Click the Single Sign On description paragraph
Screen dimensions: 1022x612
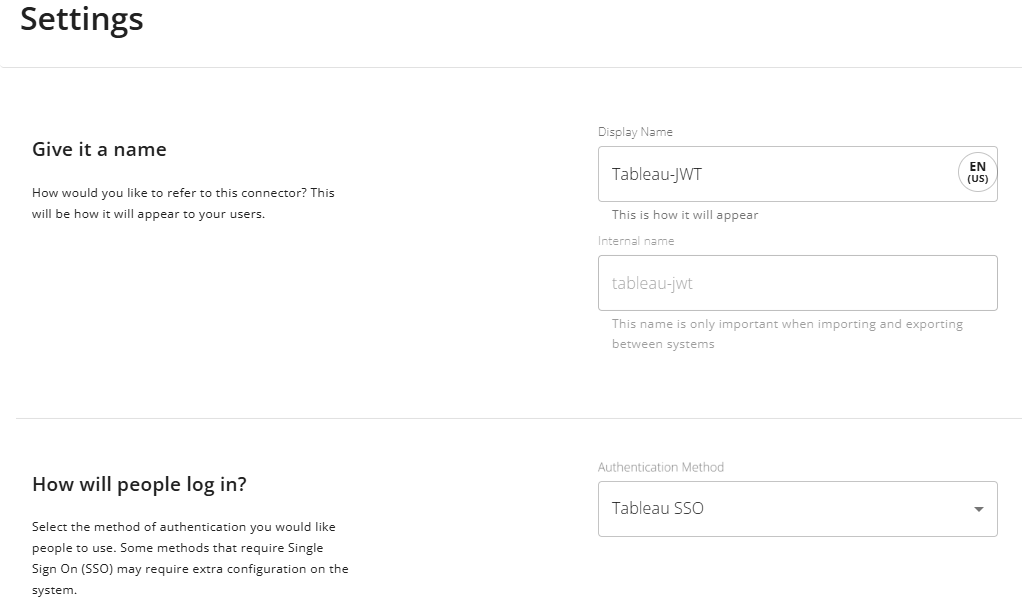(x=190, y=558)
